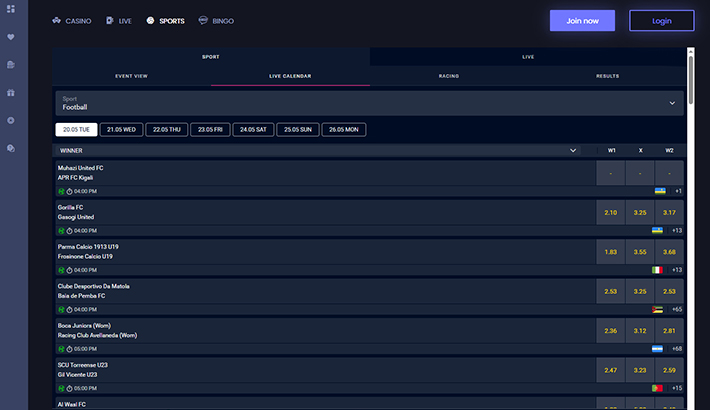Open Boca Juniors (Wom) match details
The width and height of the screenshot is (710, 410).
[325, 331]
